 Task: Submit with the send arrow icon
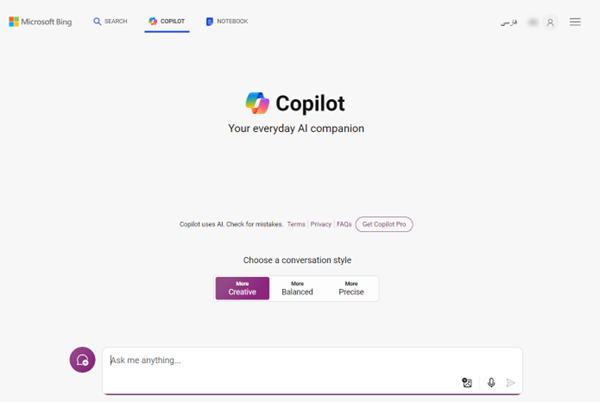click(x=510, y=382)
